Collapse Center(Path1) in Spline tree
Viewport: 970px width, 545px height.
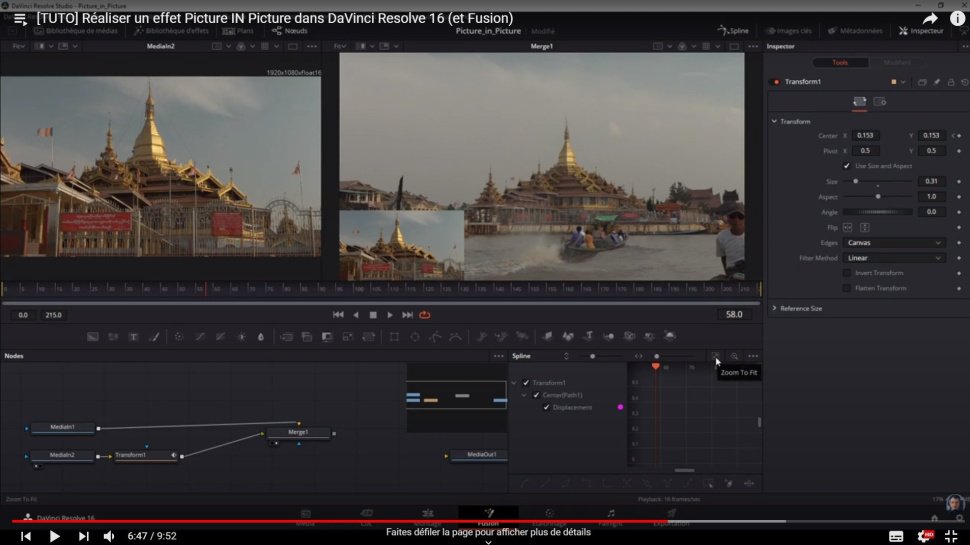pyautogui.click(x=525, y=395)
